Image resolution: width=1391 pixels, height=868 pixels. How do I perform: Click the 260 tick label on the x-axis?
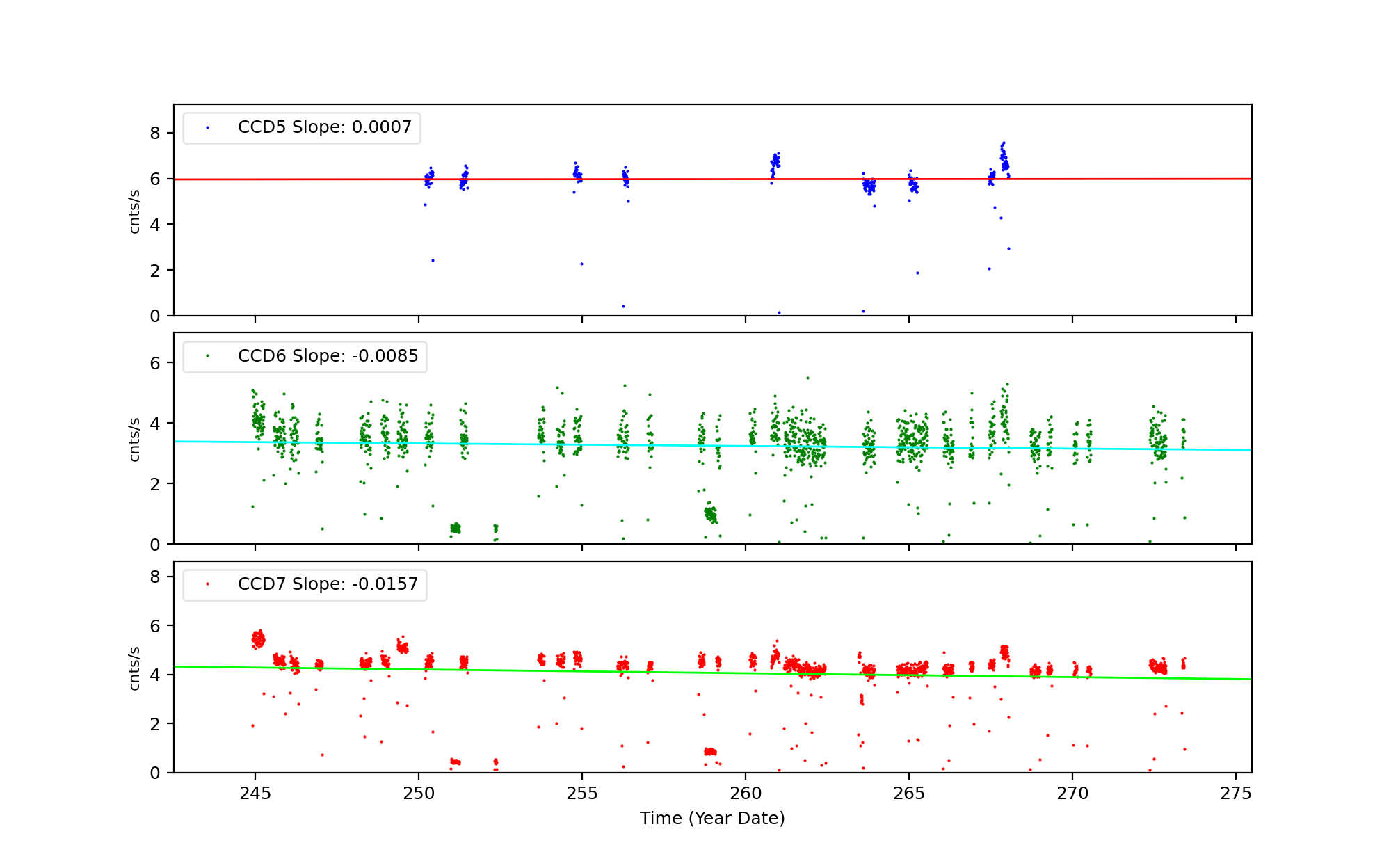point(745,794)
